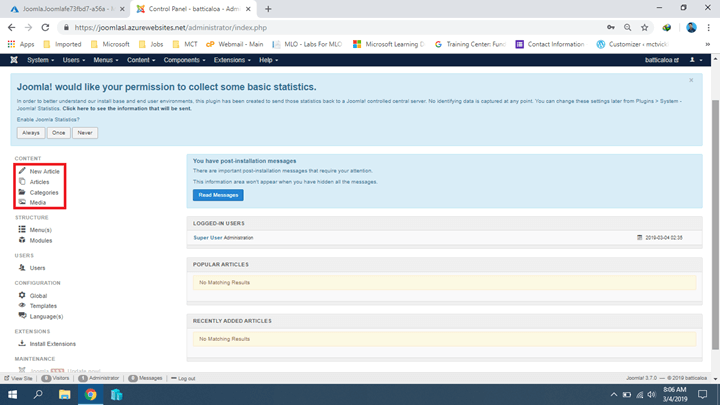Expand the Extensions dropdown
Screen dimensions: 720x405
point(232,60)
